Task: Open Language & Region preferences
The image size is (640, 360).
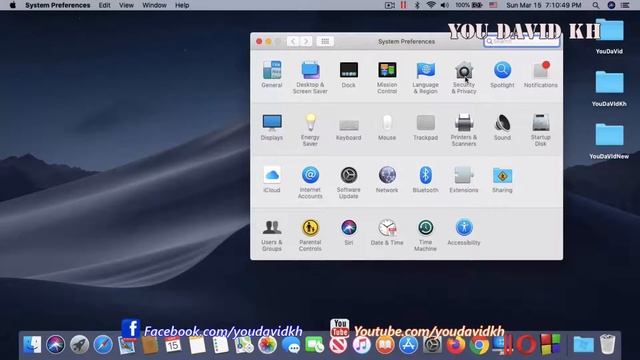Action: pyautogui.click(x=425, y=77)
